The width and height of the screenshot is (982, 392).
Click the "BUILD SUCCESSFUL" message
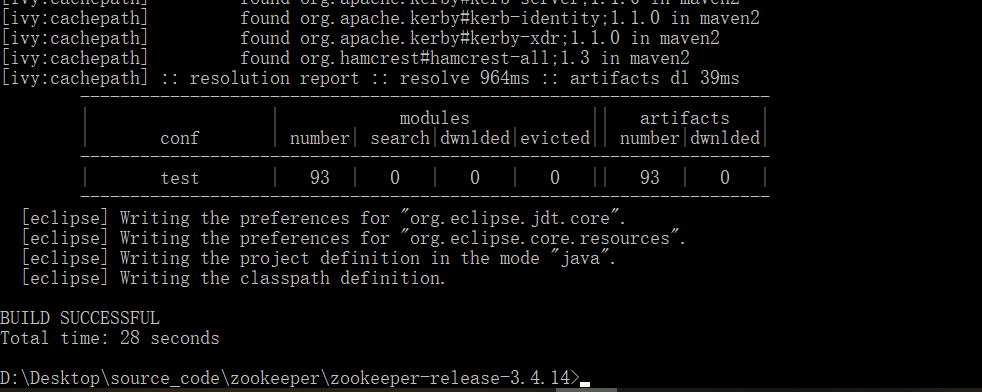pyautogui.click(x=80, y=318)
